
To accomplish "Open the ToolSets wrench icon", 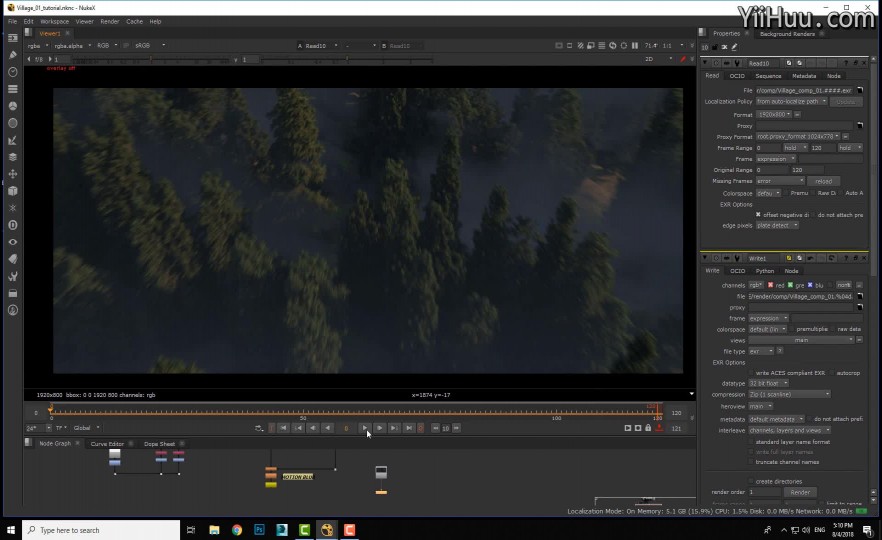I will [x=12, y=276].
